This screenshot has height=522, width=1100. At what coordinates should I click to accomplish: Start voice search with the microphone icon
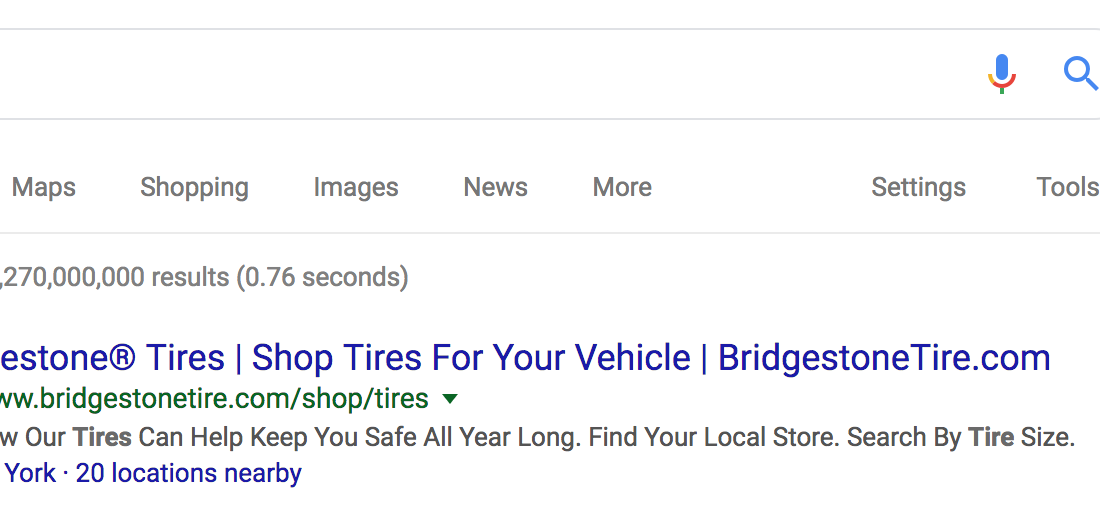(1002, 73)
